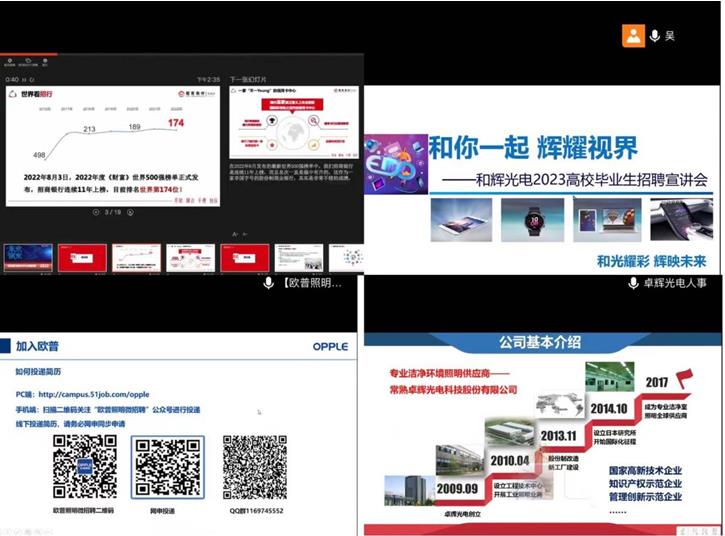Image resolution: width=725 pixels, height=536 pixels.
Task: Click the middle icon in presenter view toolbar
Action: pos(28,62)
